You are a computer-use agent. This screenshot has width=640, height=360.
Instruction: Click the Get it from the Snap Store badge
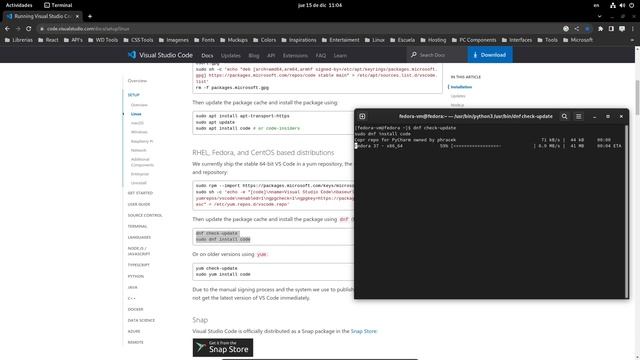coord(223,348)
